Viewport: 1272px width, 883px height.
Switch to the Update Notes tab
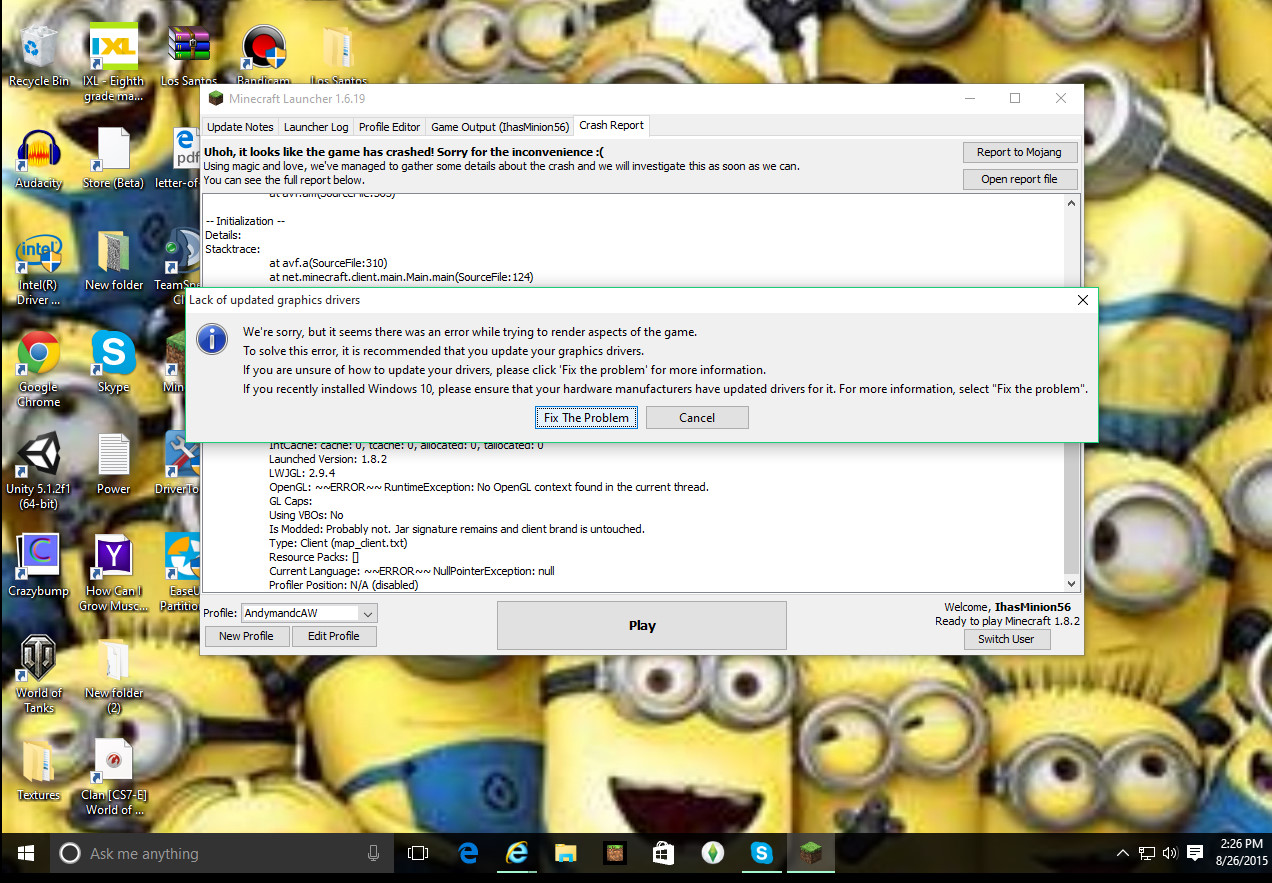[x=240, y=127]
